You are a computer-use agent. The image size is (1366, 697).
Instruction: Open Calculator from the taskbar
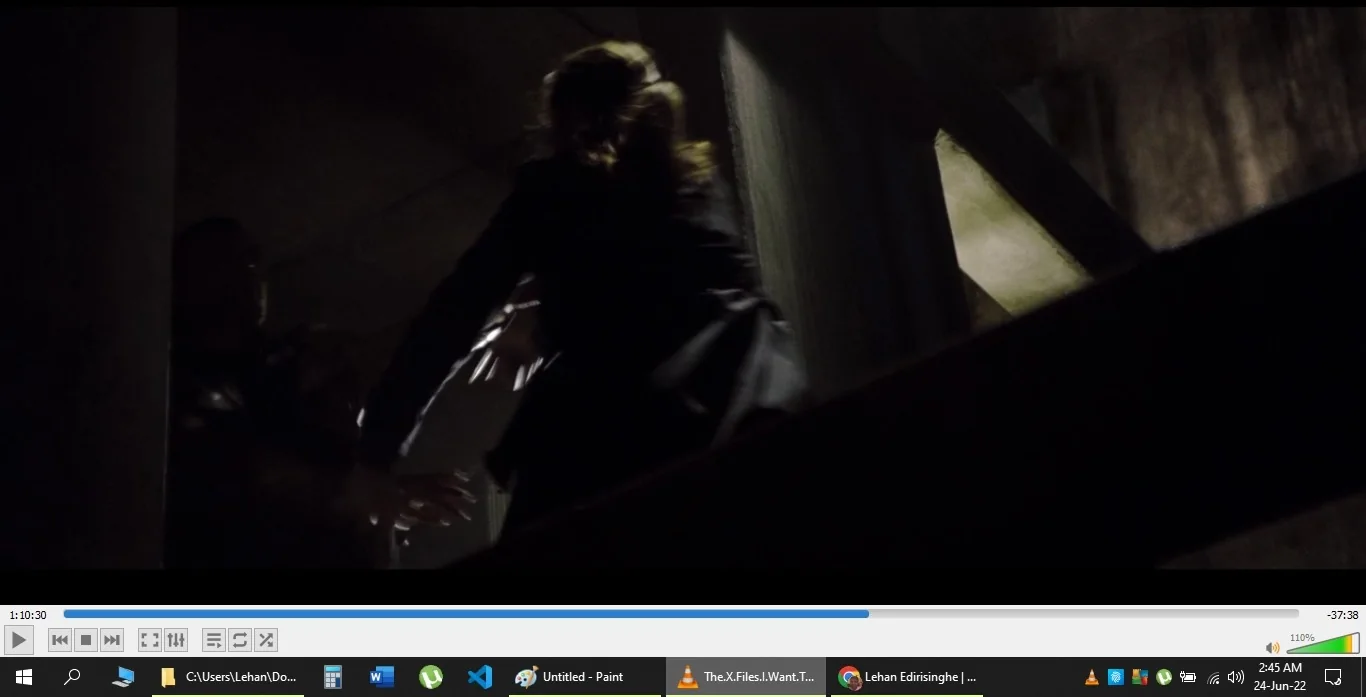point(333,677)
